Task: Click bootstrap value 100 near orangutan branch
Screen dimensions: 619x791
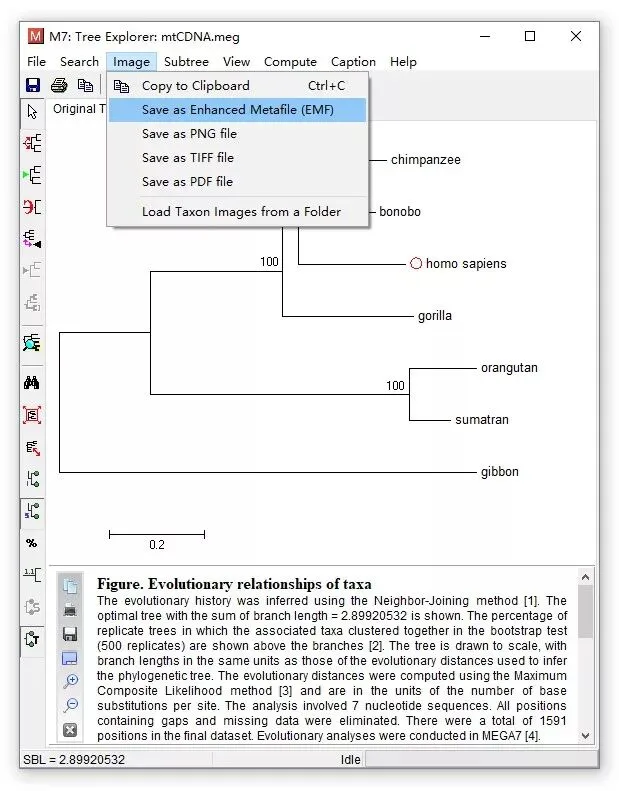Action: tap(395, 386)
